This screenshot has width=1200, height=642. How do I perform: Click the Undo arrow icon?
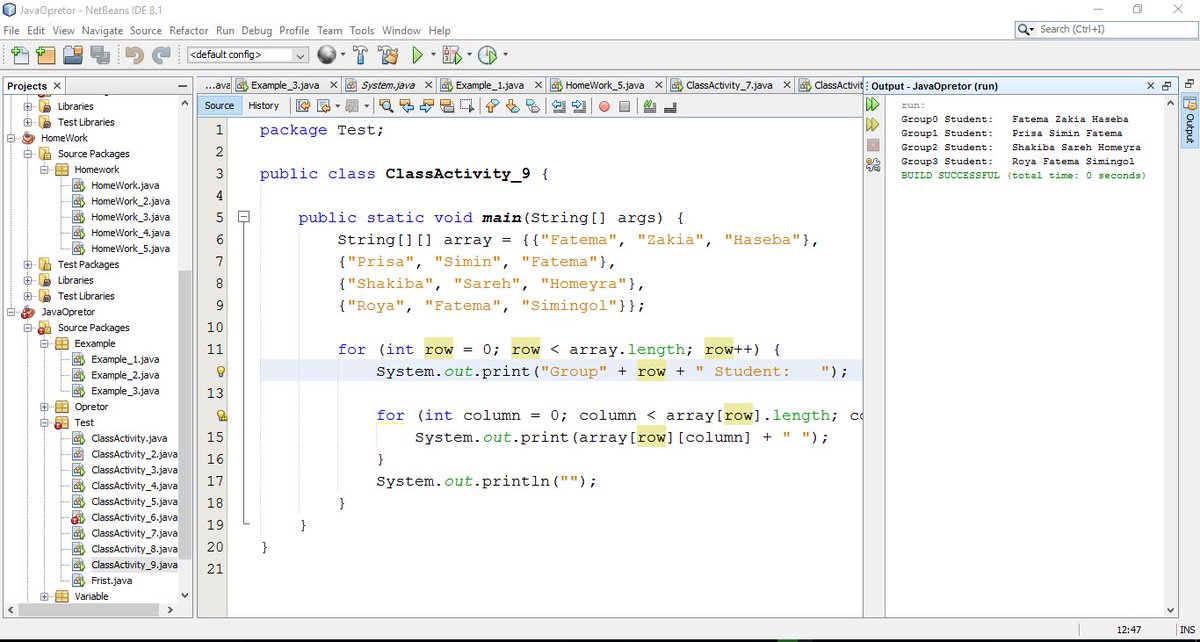pyautogui.click(x=135, y=54)
